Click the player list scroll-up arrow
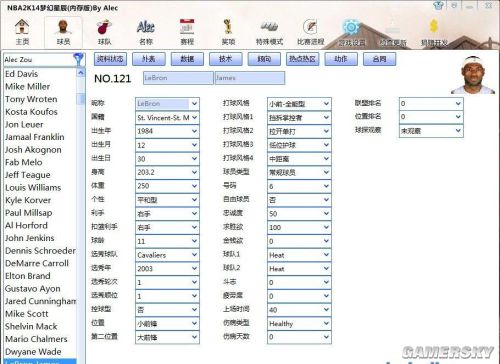500x364 pixels. pos(80,72)
